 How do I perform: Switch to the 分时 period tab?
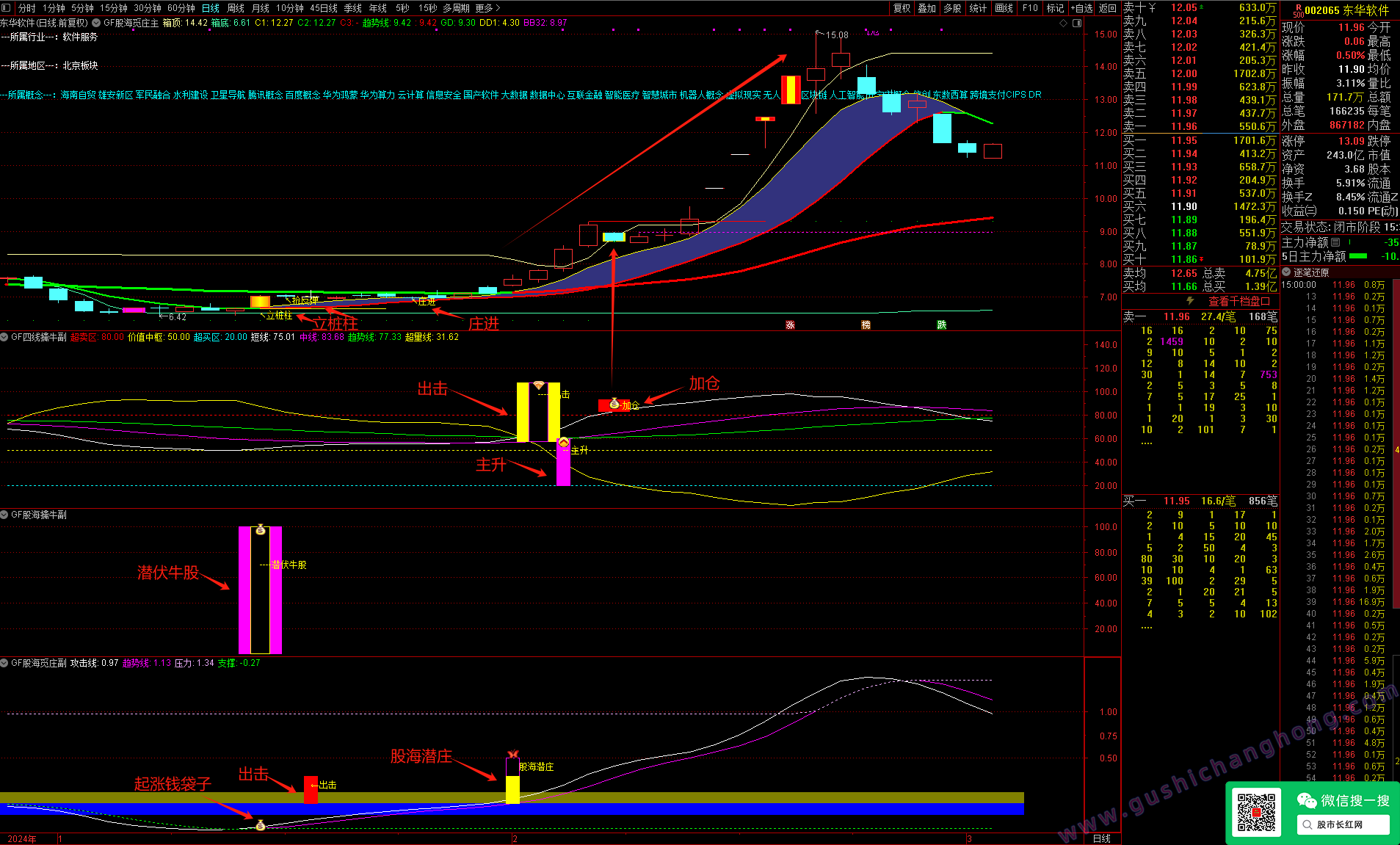coord(27,8)
